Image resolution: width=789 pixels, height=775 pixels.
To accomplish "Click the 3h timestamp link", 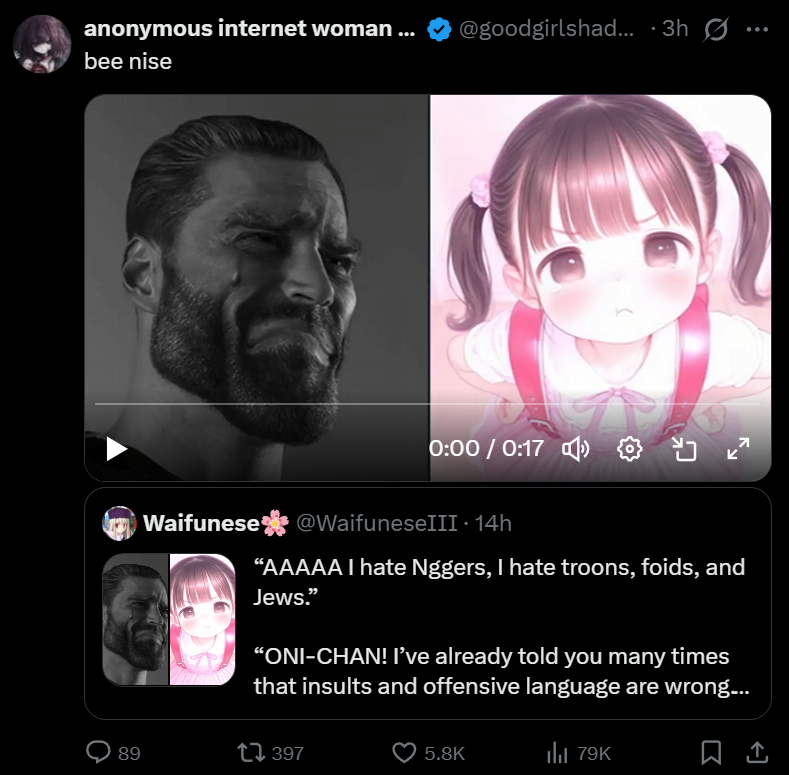I will 675,28.
